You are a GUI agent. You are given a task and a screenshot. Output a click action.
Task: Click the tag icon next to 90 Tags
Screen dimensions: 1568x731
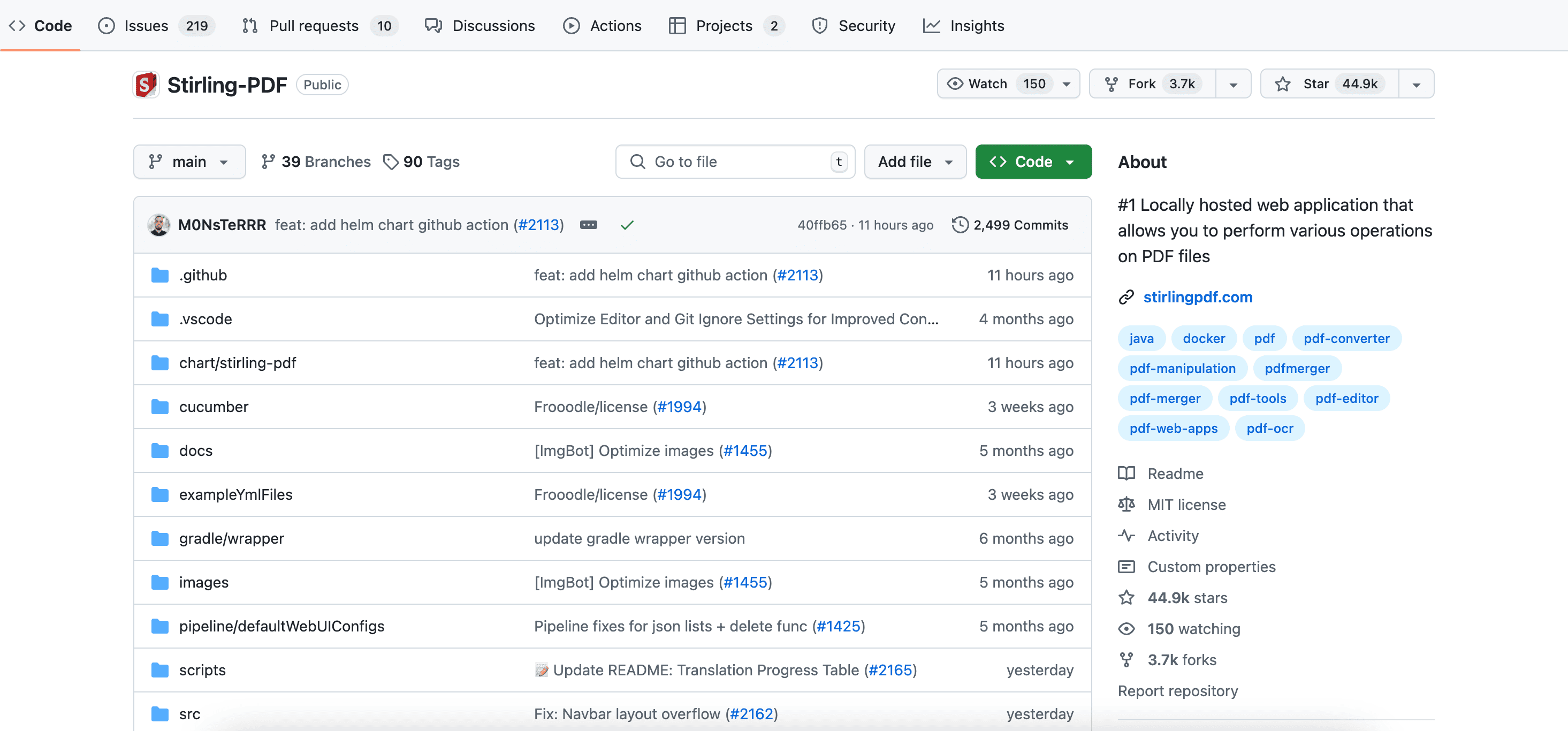390,162
